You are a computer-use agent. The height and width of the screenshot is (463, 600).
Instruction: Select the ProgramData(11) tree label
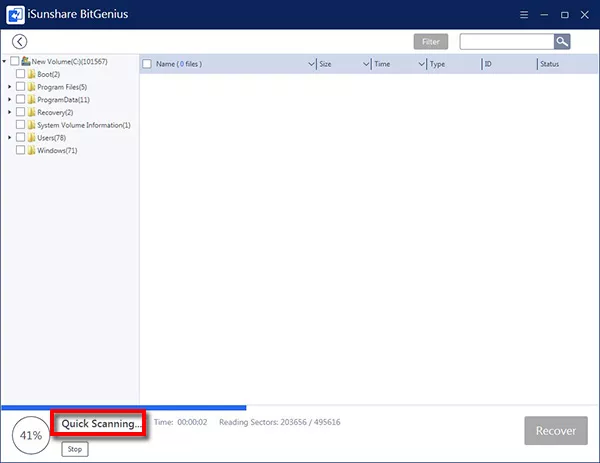pyautogui.click(x=64, y=99)
